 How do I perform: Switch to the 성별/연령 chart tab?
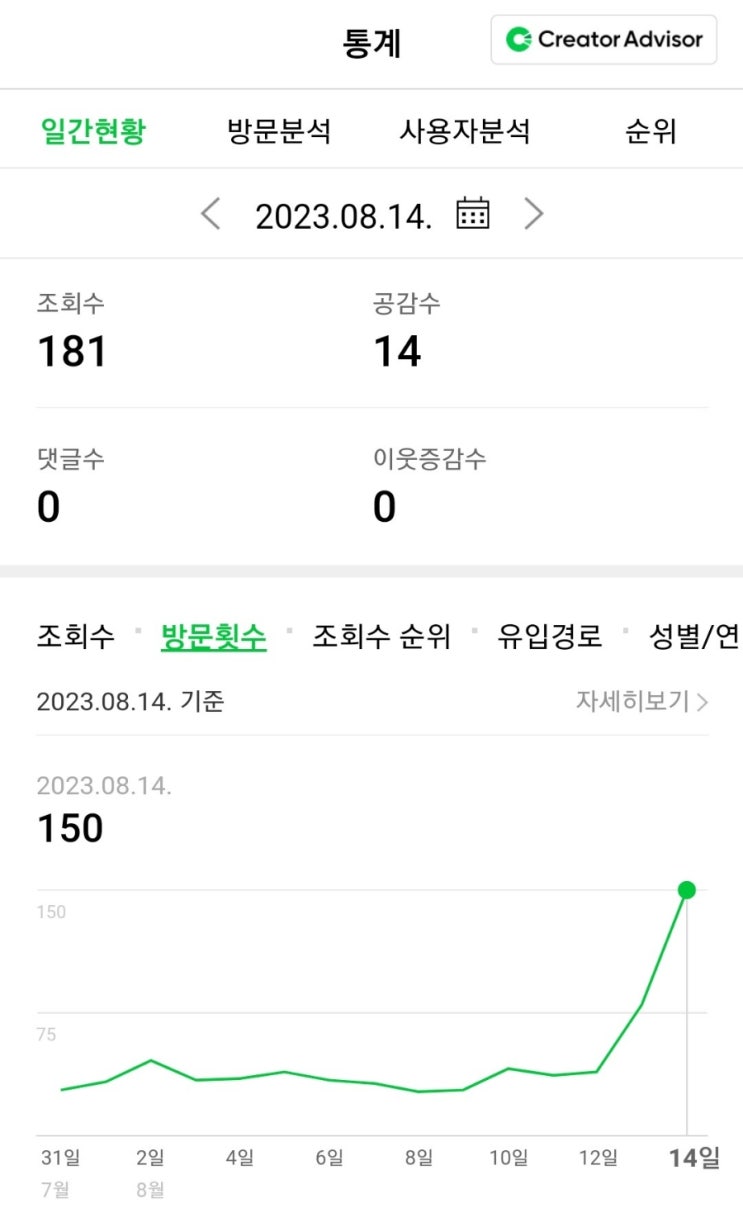click(x=694, y=637)
